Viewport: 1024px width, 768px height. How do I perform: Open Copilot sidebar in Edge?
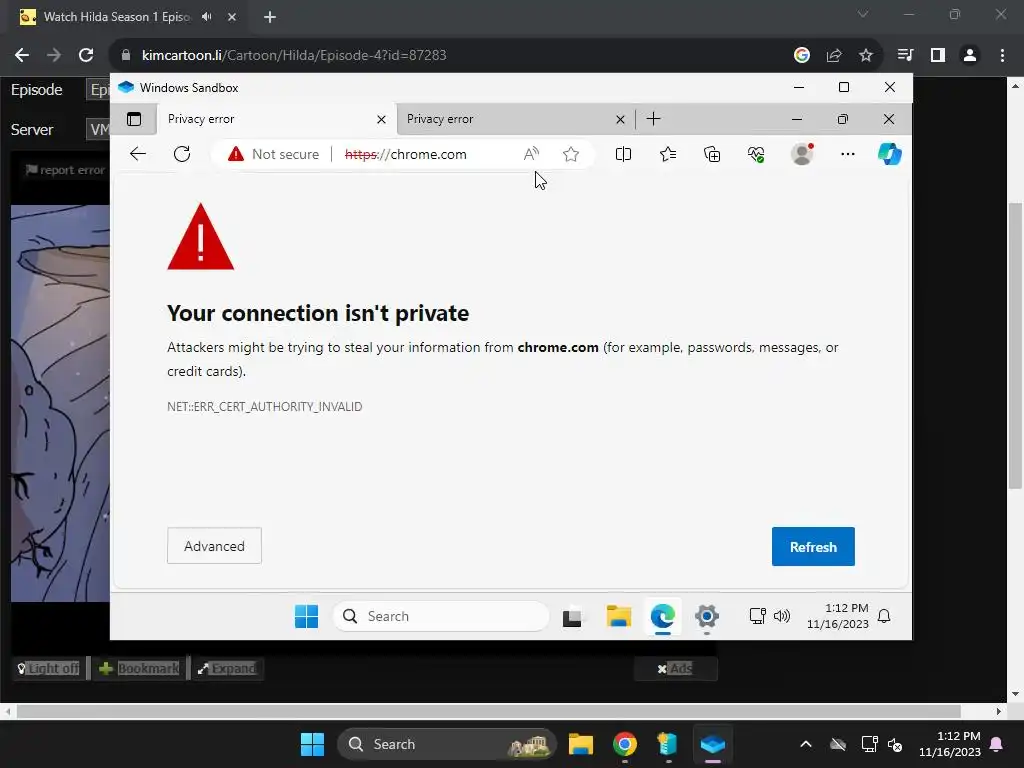(889, 154)
